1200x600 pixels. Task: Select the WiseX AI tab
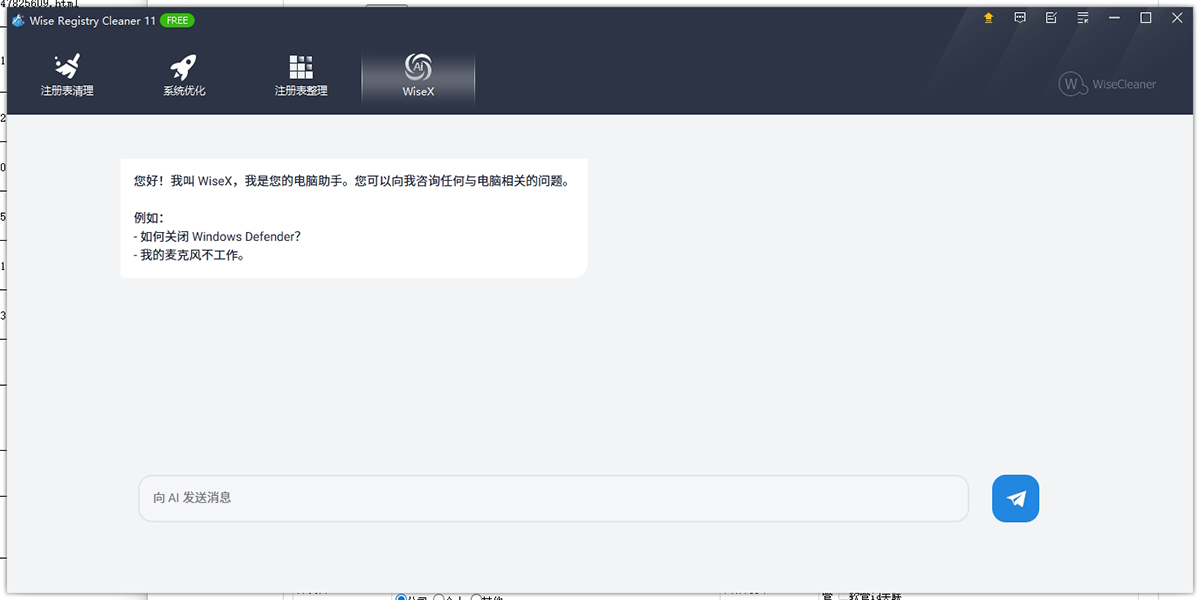[x=418, y=76]
